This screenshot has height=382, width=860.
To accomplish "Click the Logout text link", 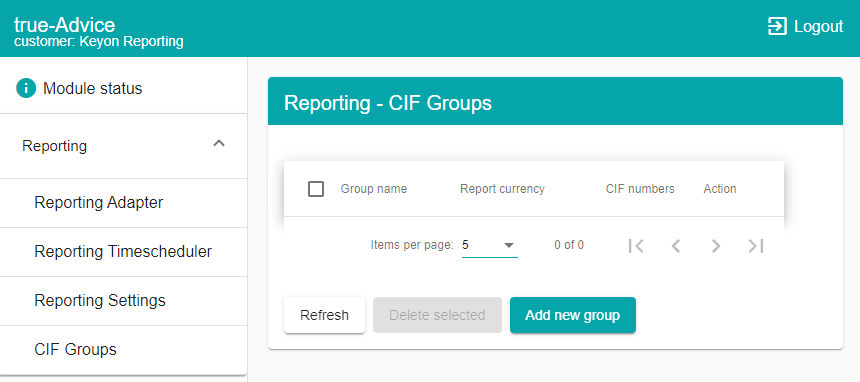I will tap(818, 26).
